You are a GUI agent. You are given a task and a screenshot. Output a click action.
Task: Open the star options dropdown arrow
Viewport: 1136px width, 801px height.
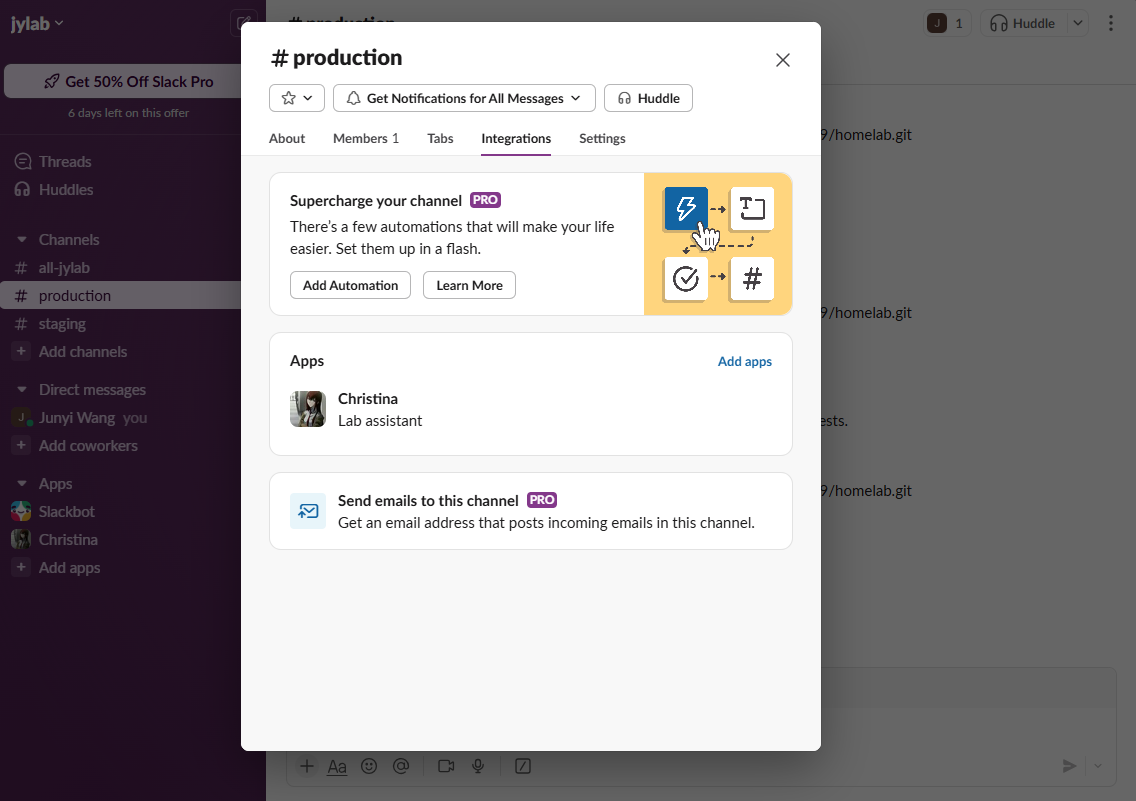pyautogui.click(x=308, y=98)
